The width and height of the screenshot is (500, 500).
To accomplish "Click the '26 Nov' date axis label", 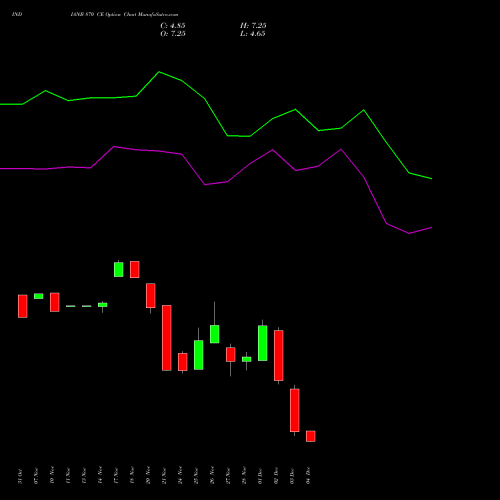I will (x=212, y=475).
